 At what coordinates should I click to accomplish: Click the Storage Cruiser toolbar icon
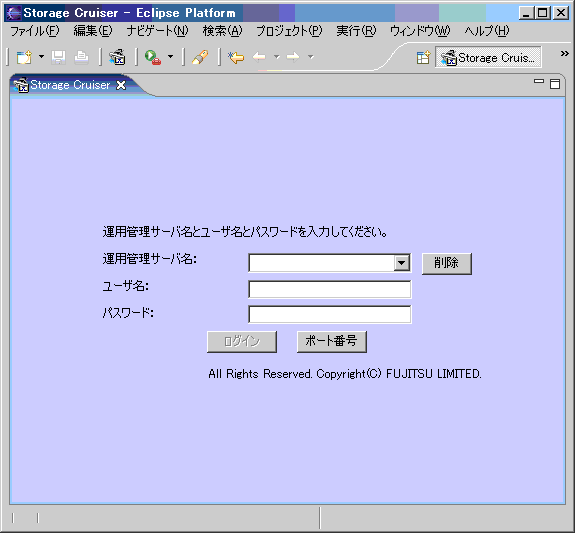(x=117, y=57)
